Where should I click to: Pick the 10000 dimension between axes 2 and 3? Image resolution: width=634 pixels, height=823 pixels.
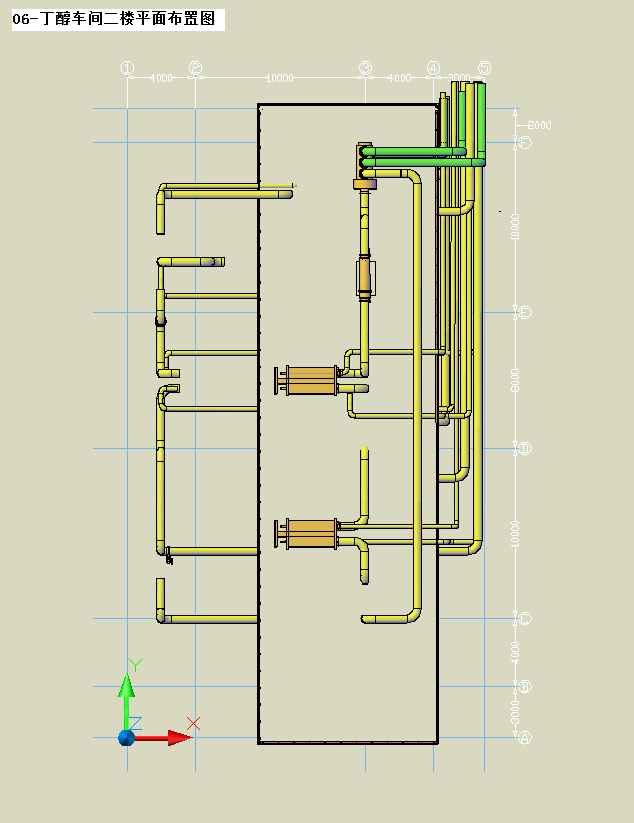(279, 78)
